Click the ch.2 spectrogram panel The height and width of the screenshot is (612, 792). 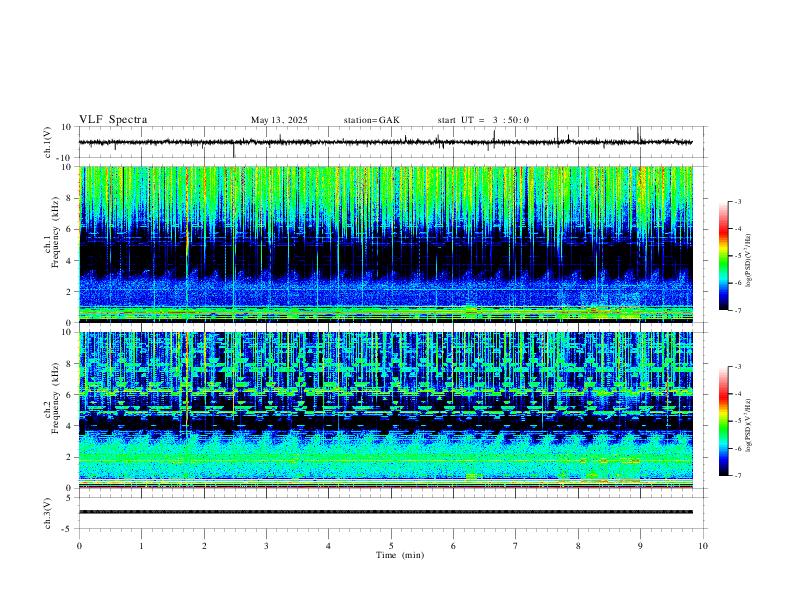coord(386,410)
